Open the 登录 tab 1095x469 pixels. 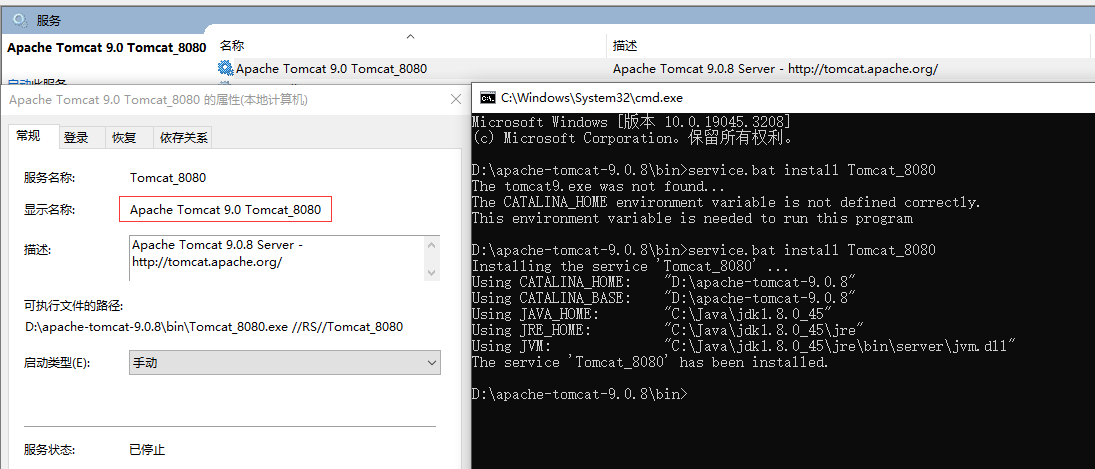click(x=76, y=138)
